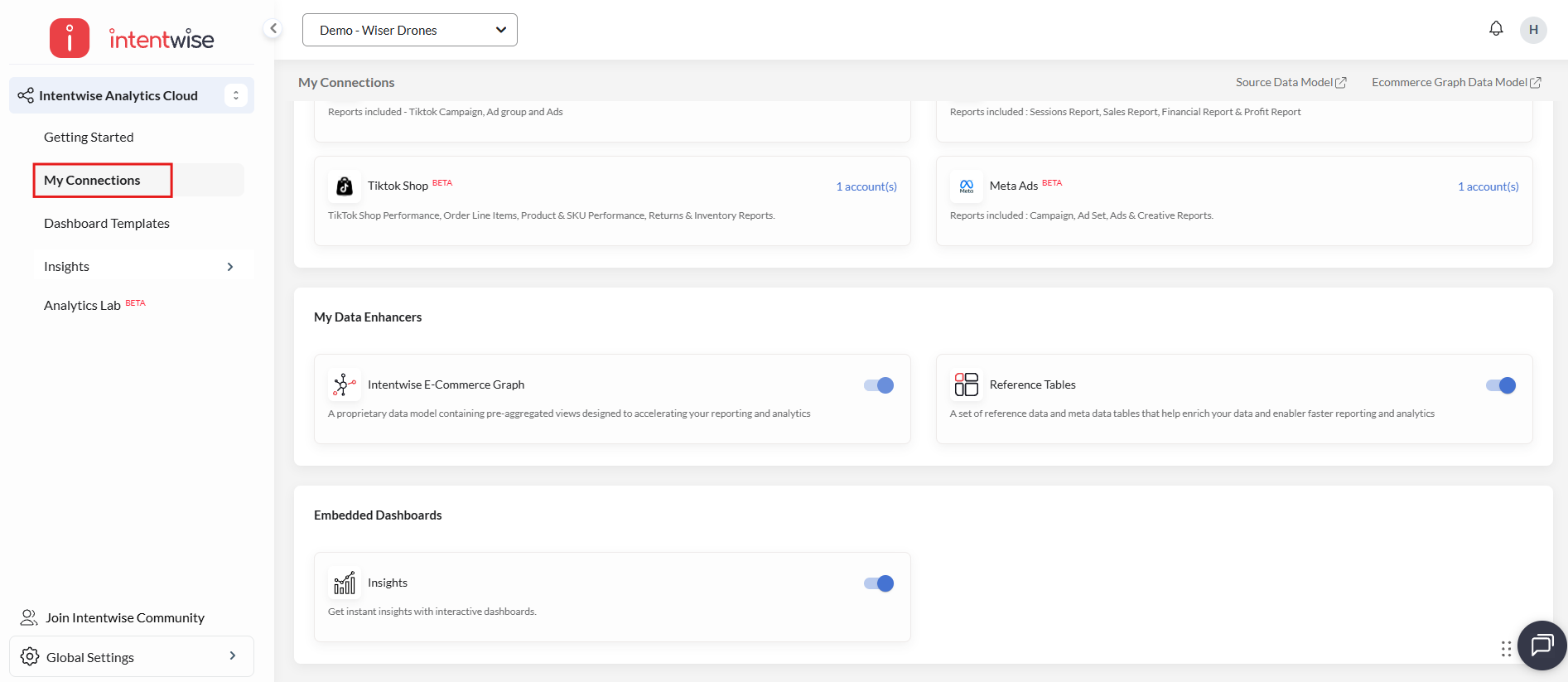Click the Insights bar chart icon

345,583
